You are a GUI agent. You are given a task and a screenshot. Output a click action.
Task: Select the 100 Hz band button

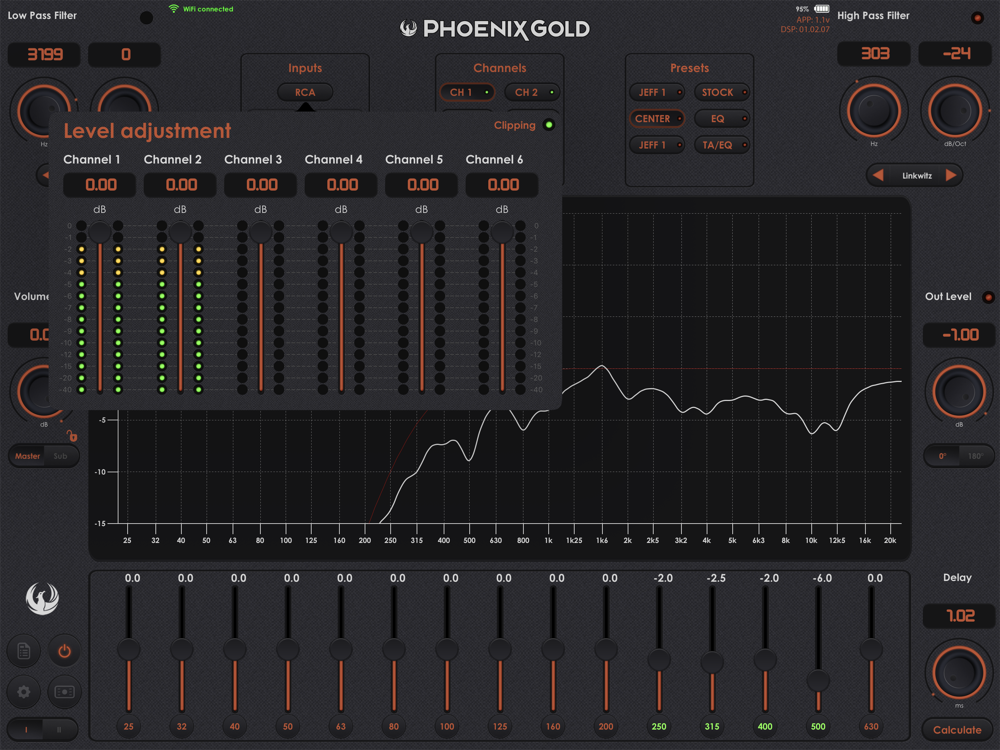[447, 726]
